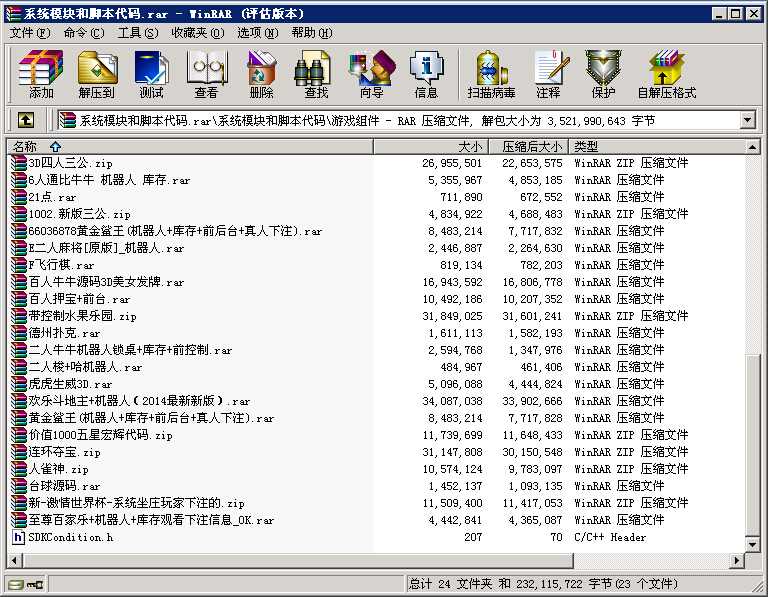Screen dimensions: 768x597
Task: Open the address bar path dropdown
Action: tap(747, 120)
